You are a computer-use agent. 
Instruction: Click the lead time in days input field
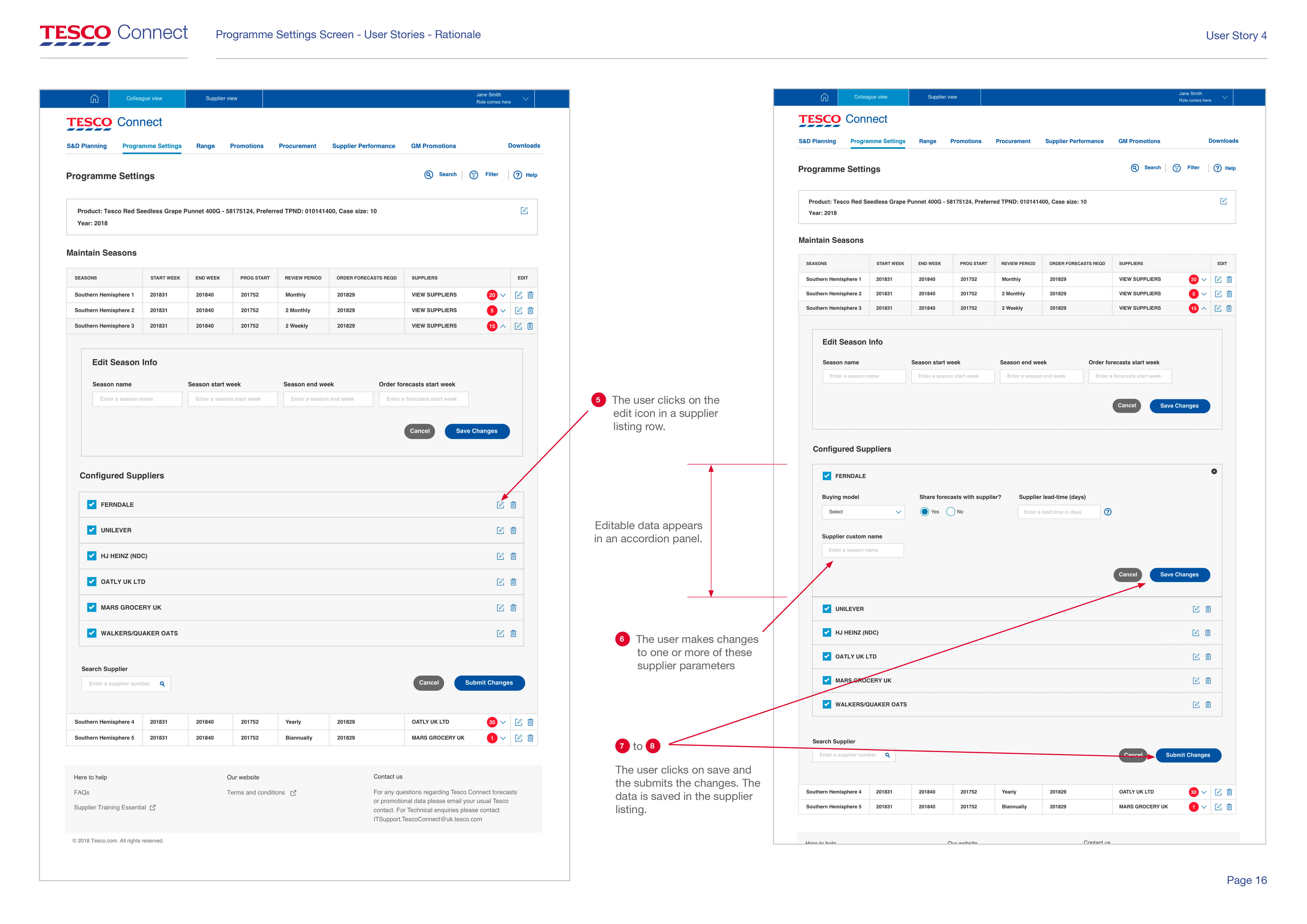1058,512
